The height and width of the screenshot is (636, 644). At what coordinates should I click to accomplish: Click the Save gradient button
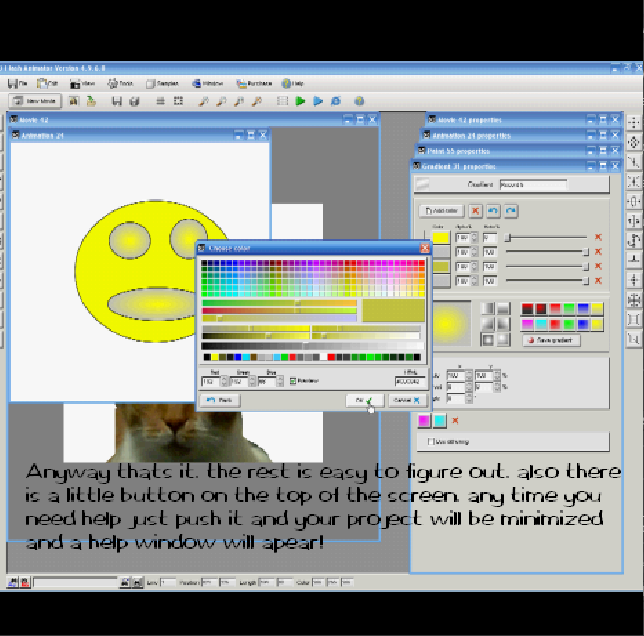click(550, 340)
